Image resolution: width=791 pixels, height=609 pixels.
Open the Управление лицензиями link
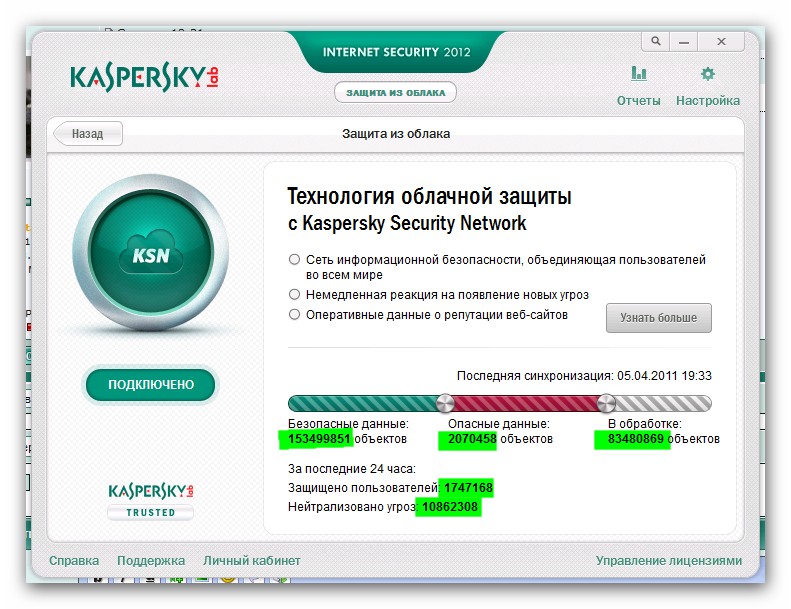(668, 561)
